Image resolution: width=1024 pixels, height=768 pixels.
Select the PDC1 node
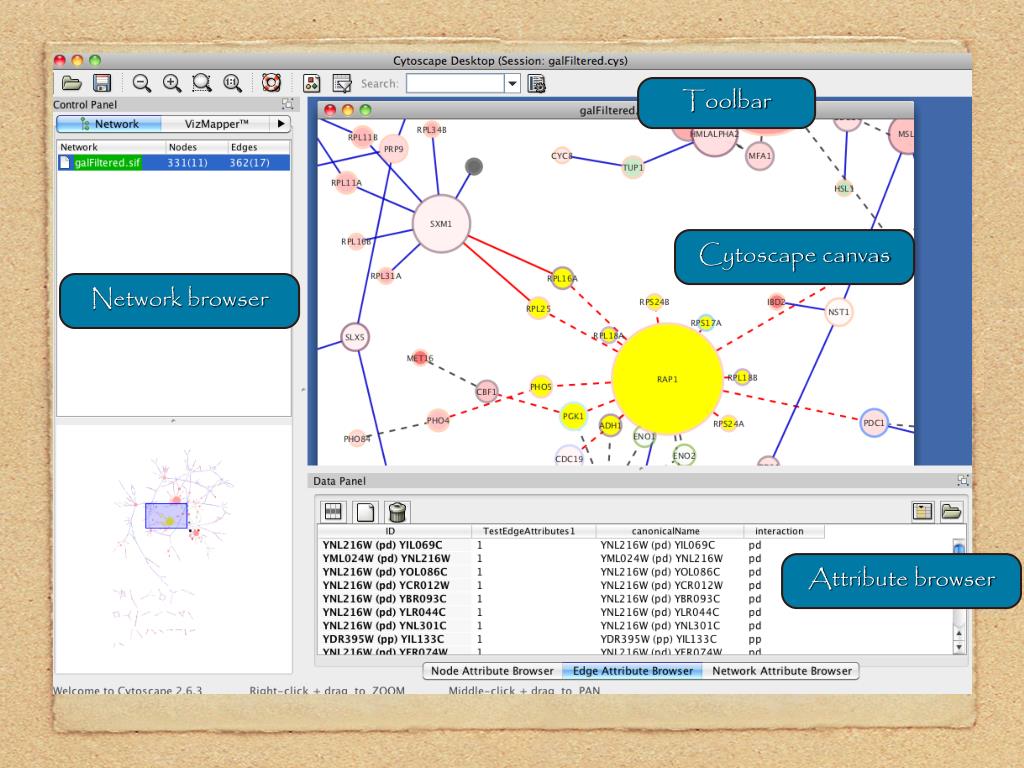(873, 423)
